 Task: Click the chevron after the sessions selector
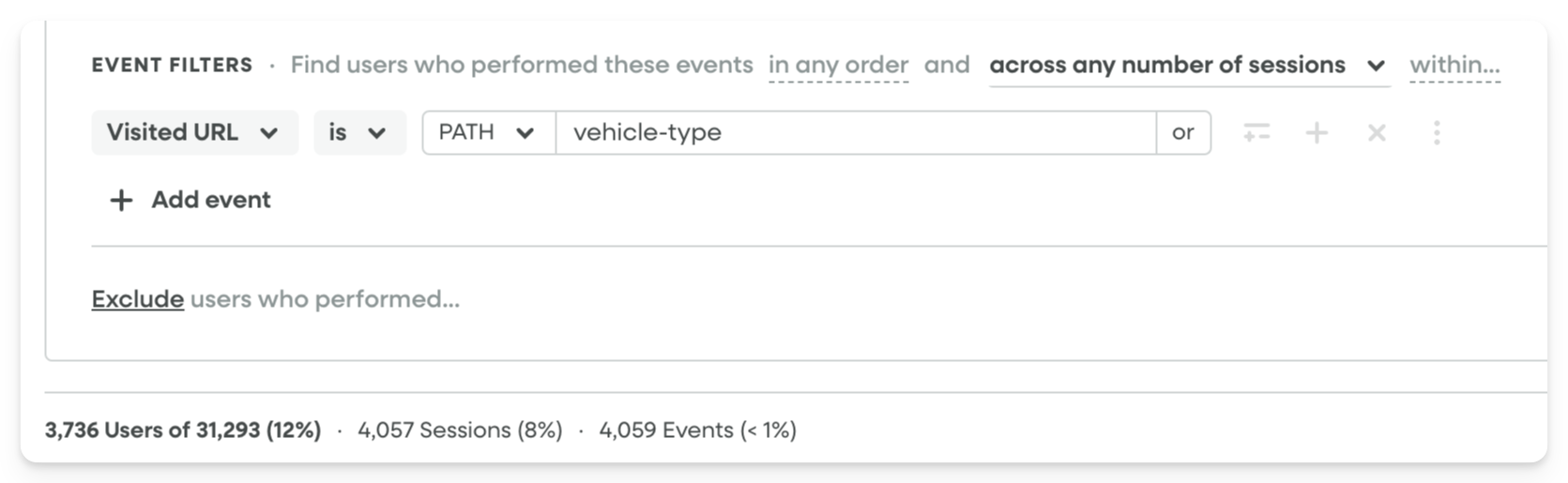(x=1376, y=66)
